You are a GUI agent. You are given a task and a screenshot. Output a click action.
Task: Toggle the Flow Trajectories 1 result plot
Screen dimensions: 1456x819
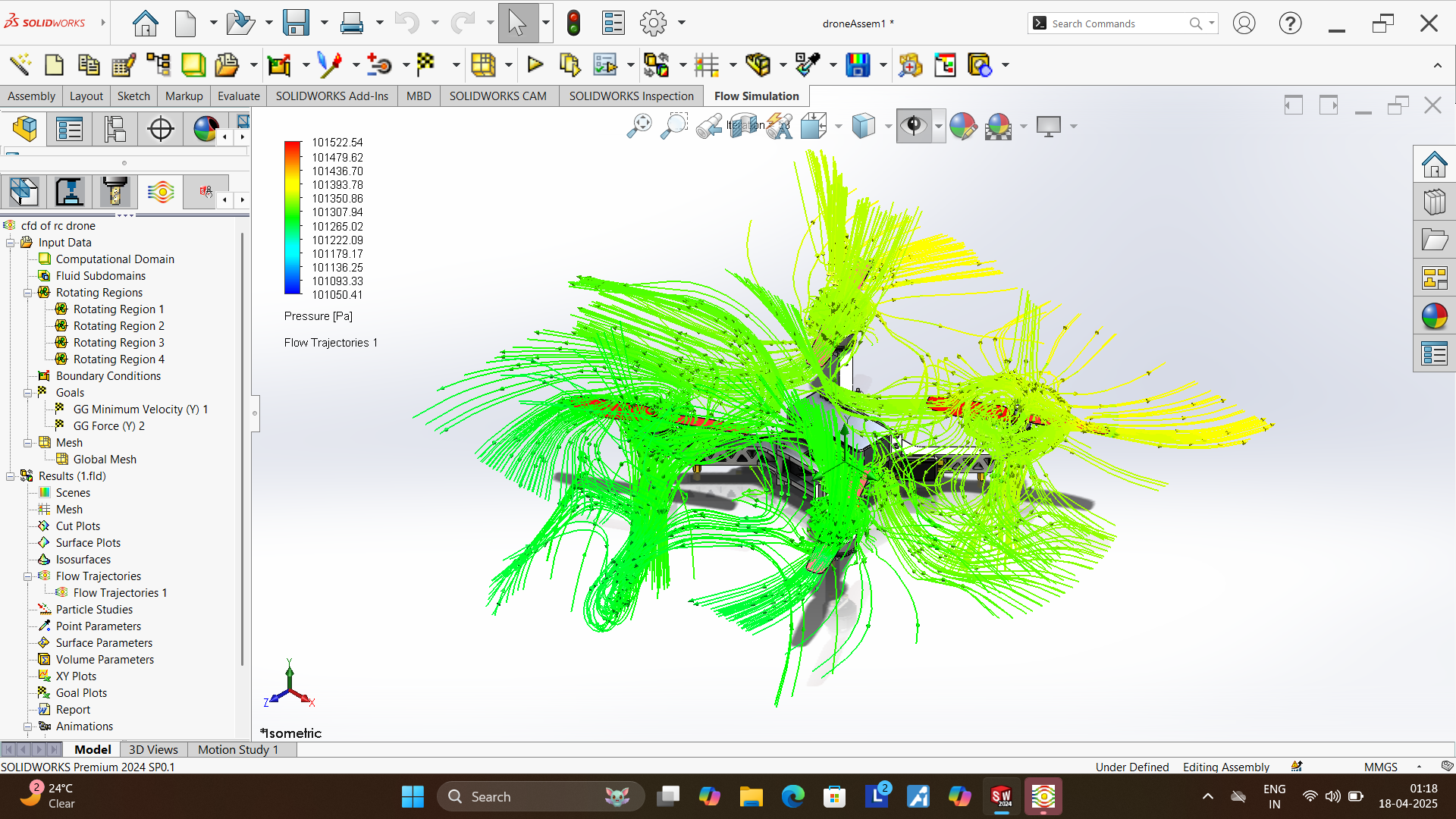(120, 593)
